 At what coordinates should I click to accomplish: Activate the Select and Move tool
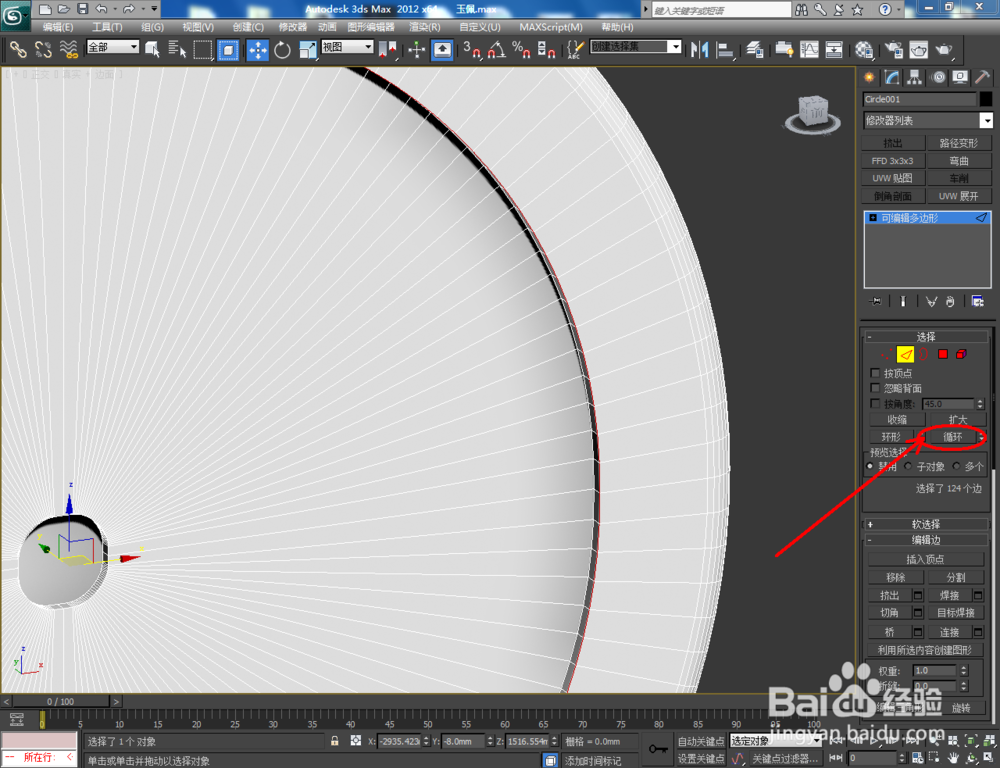tap(258, 49)
